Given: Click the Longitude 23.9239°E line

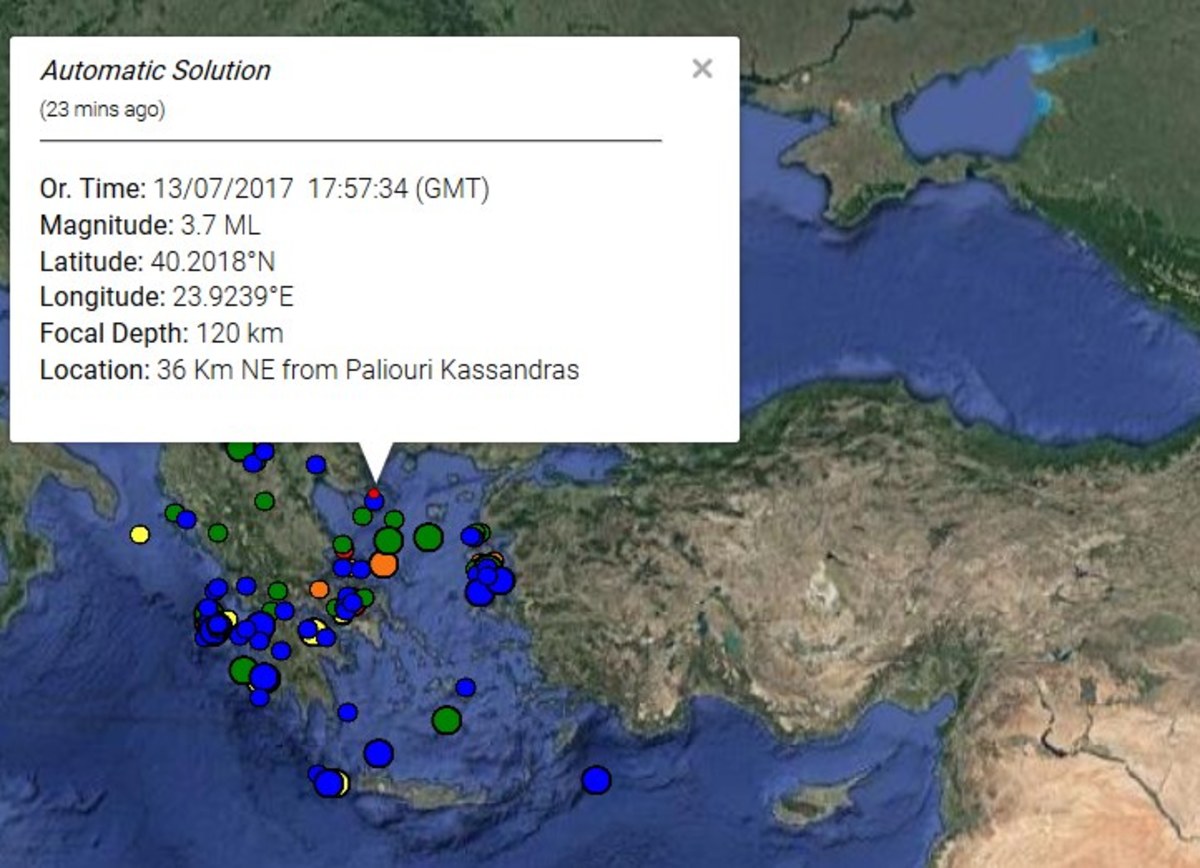Looking at the screenshot, I should (x=166, y=297).
